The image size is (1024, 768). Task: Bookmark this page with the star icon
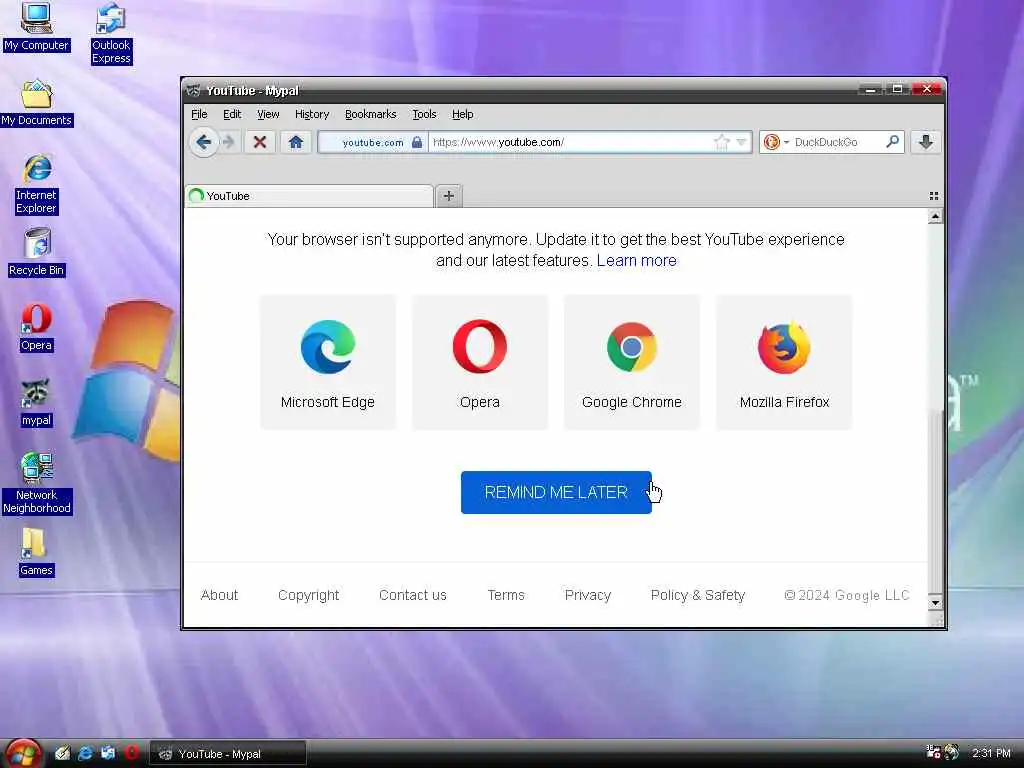coord(721,142)
